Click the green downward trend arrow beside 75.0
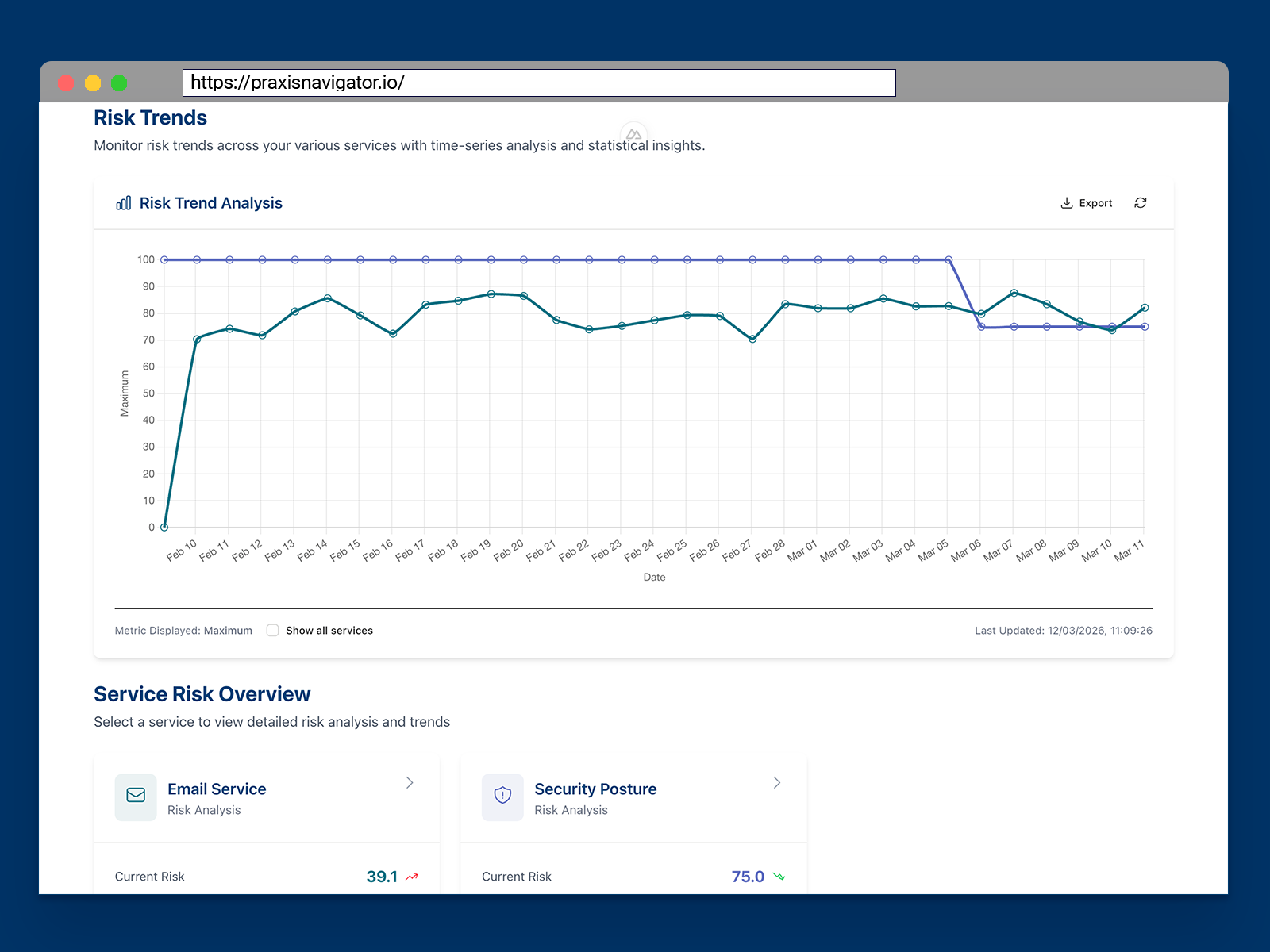 point(779,877)
